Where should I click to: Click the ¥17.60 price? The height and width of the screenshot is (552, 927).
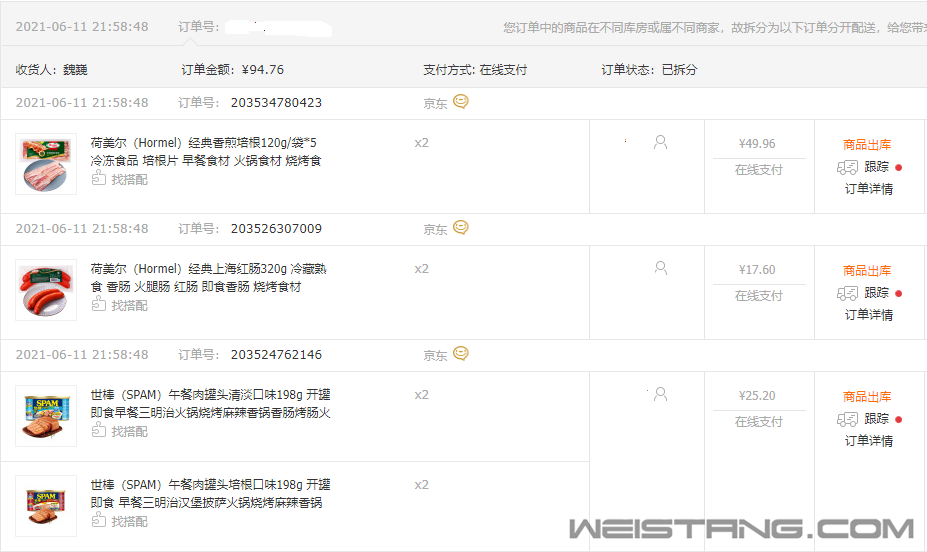point(757,269)
